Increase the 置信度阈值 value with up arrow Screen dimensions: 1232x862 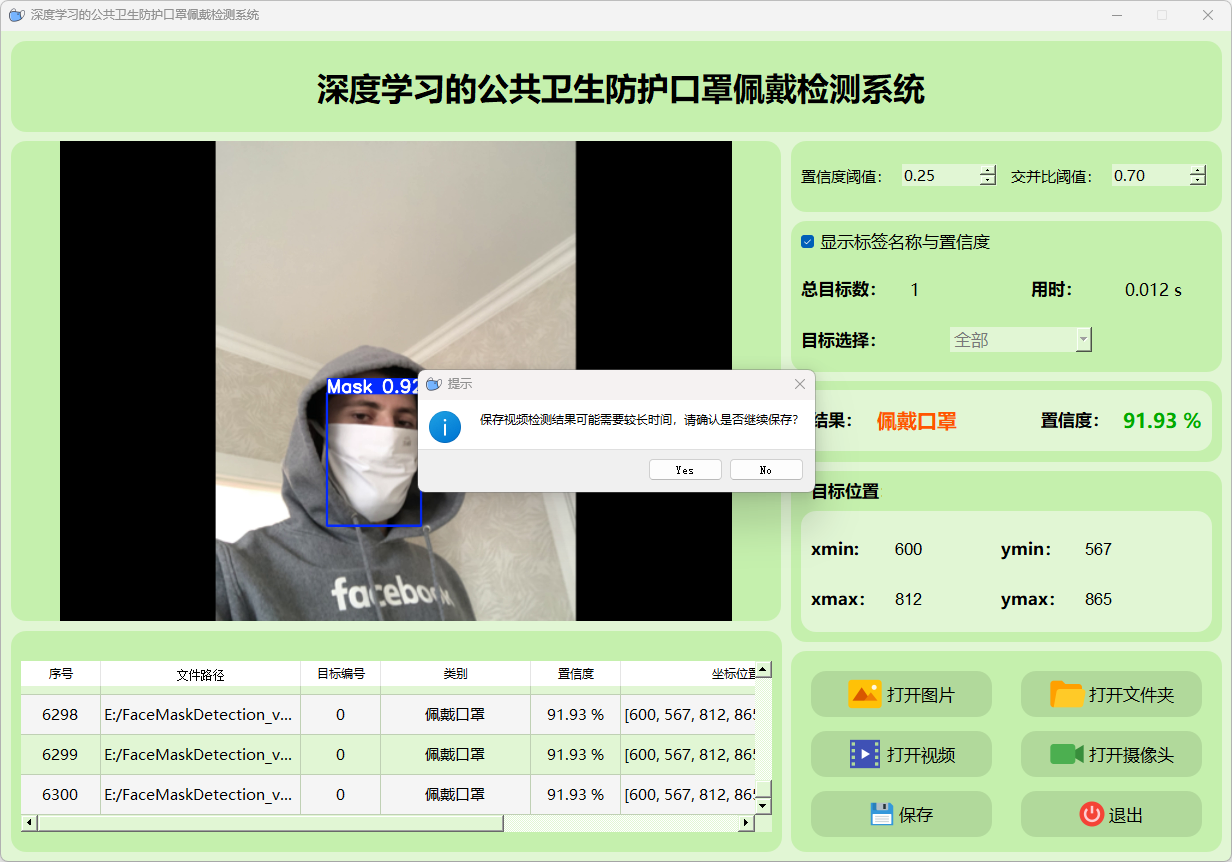point(988,170)
